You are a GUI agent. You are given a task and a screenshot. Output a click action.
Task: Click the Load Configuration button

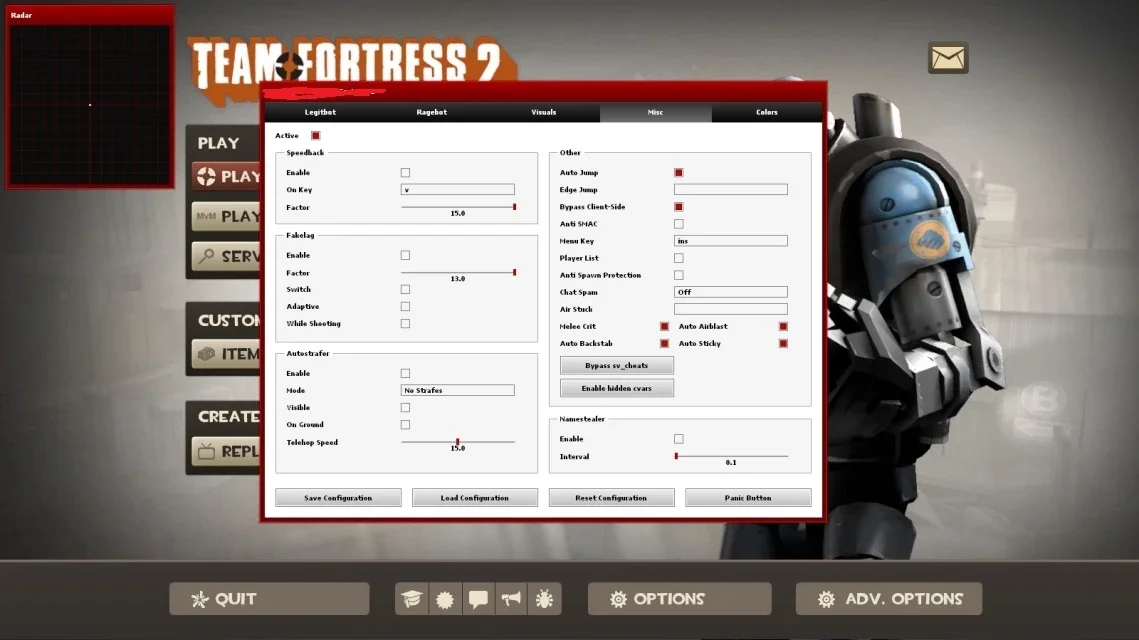pyautogui.click(x=474, y=498)
